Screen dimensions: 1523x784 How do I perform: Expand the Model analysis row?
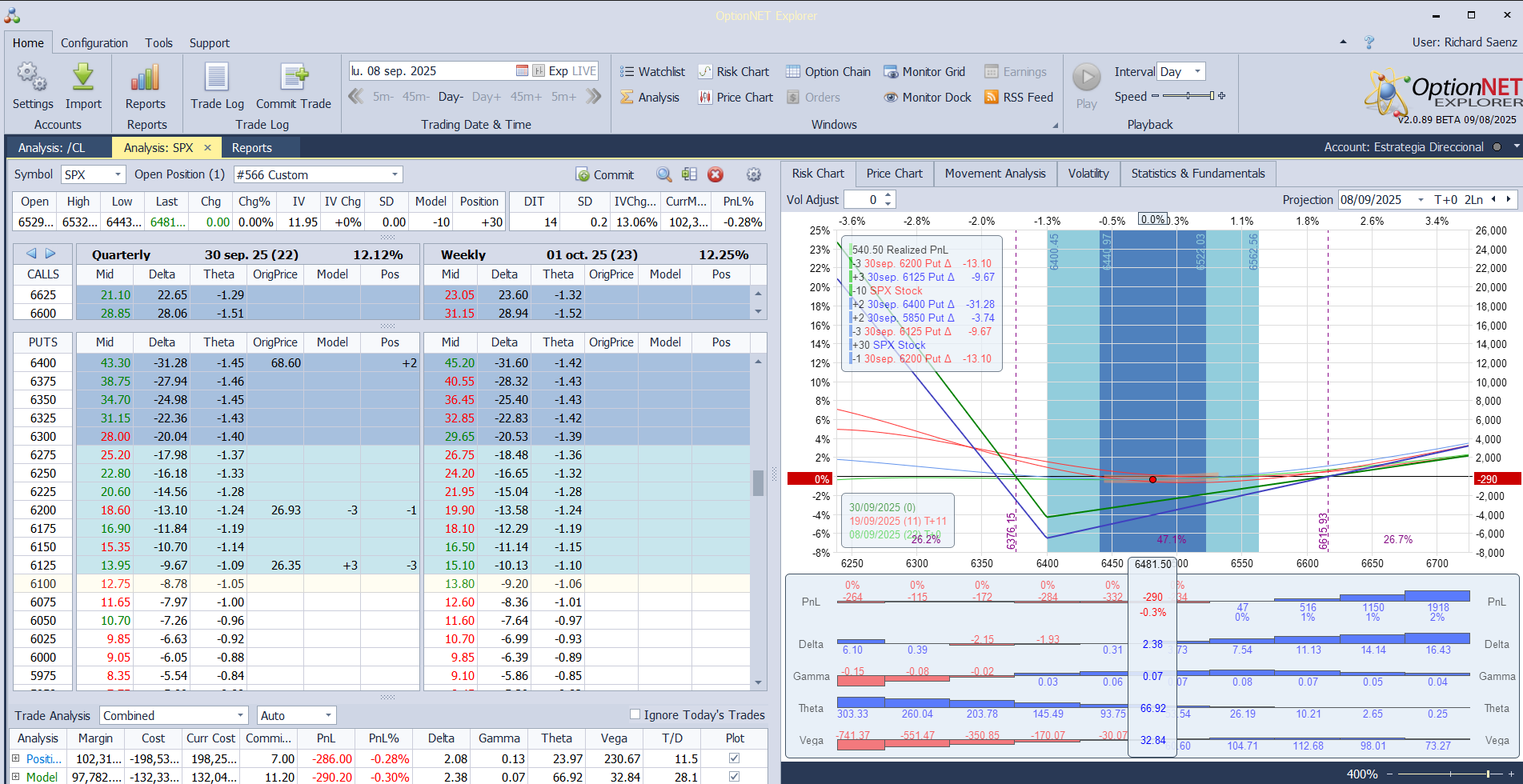tap(15, 777)
